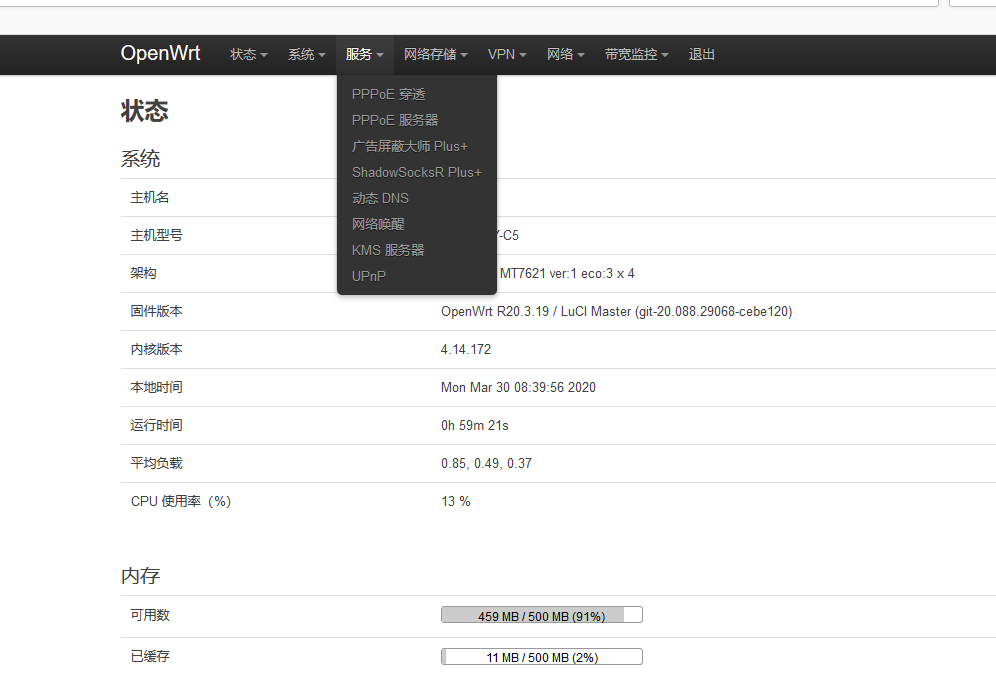Click 退出 to log out
The width and height of the screenshot is (996, 699).
(701, 55)
